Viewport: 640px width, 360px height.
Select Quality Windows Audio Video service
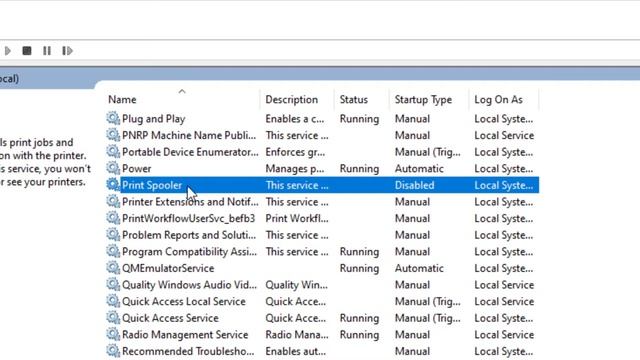189,285
